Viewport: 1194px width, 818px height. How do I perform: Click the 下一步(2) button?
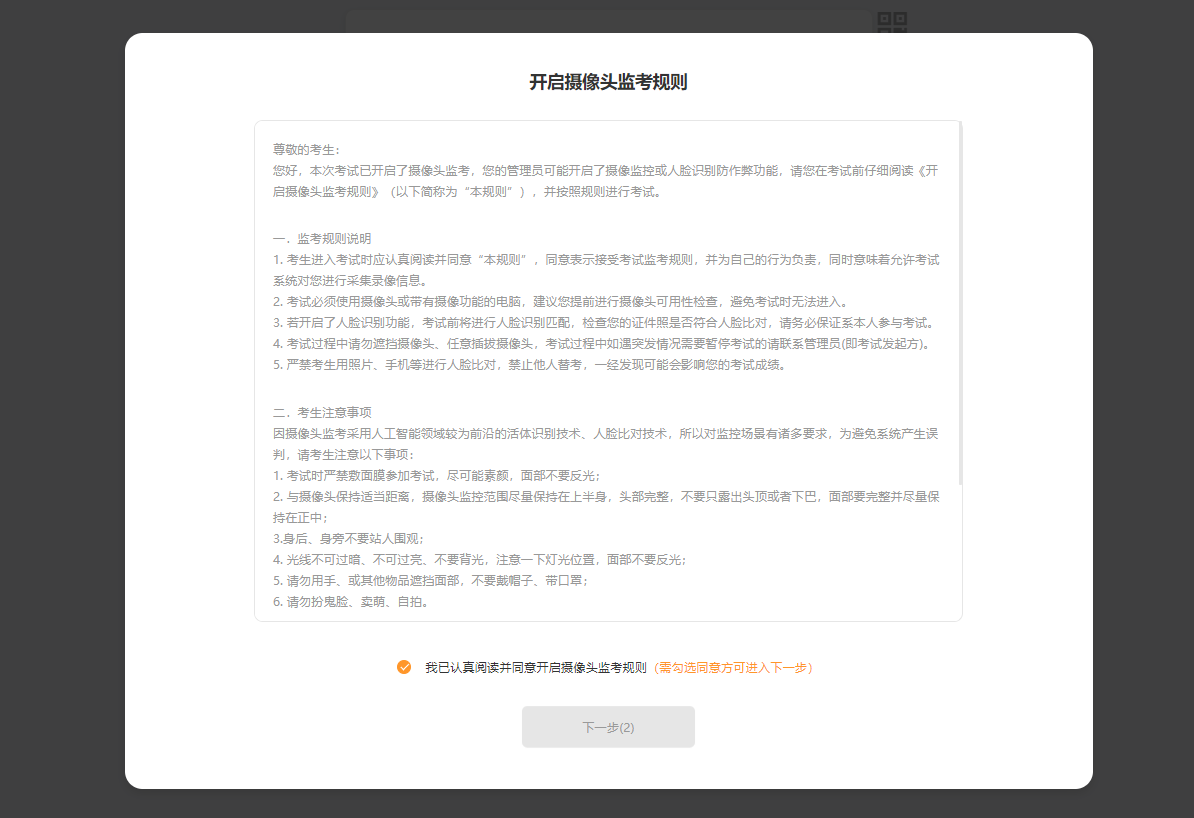point(608,727)
